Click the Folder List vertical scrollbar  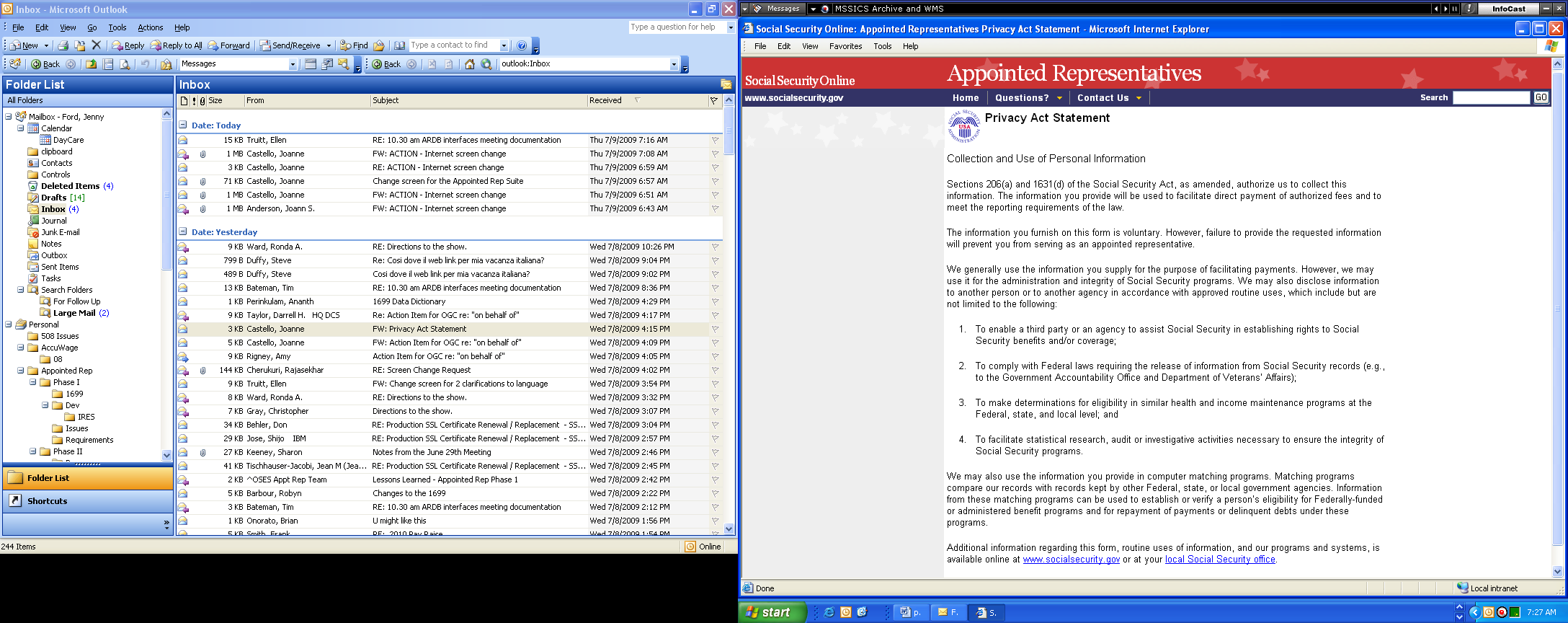[167, 284]
